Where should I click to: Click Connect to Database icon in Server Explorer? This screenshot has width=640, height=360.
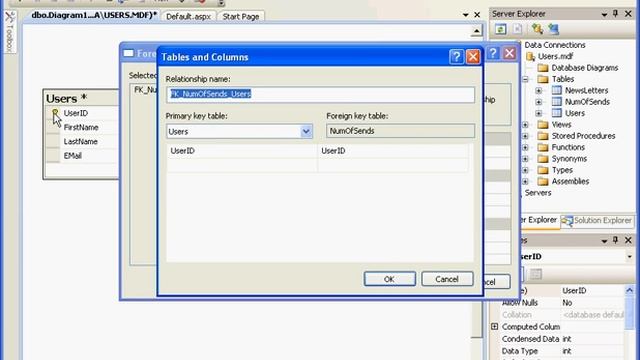coord(537,29)
